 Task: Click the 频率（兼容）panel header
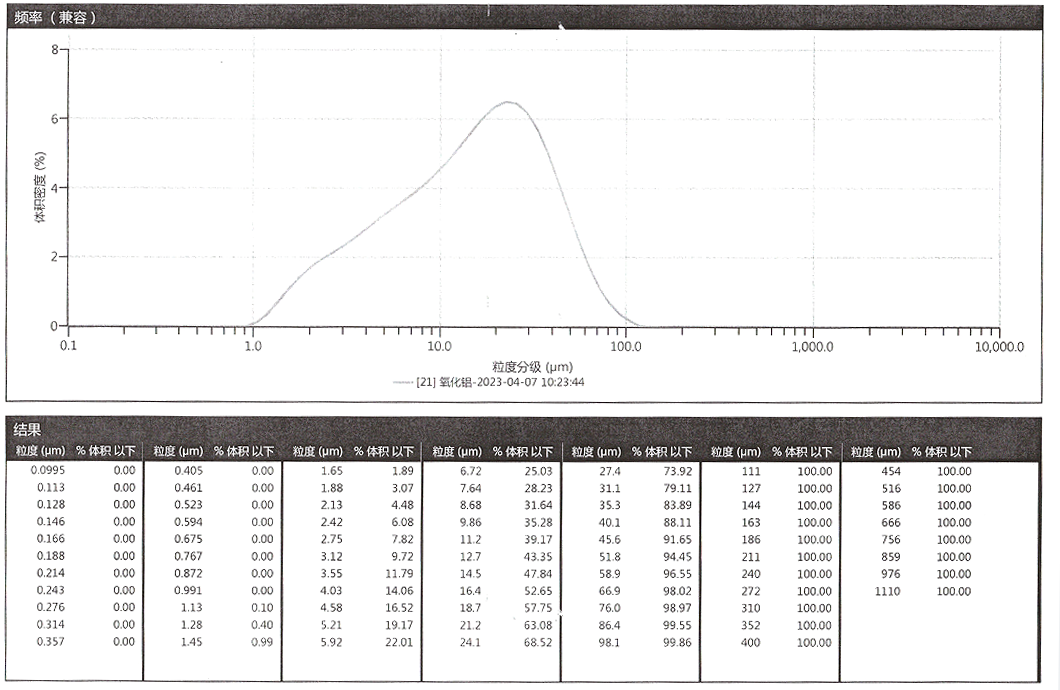pos(56,17)
